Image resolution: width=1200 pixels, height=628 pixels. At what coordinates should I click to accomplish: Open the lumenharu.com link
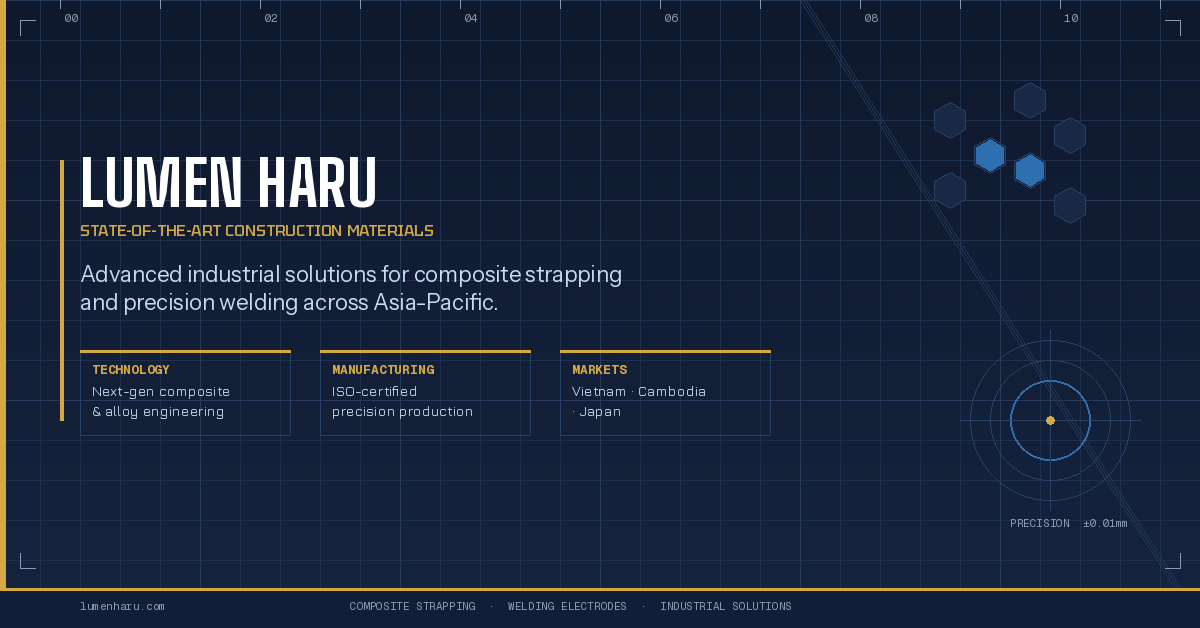tap(122, 606)
